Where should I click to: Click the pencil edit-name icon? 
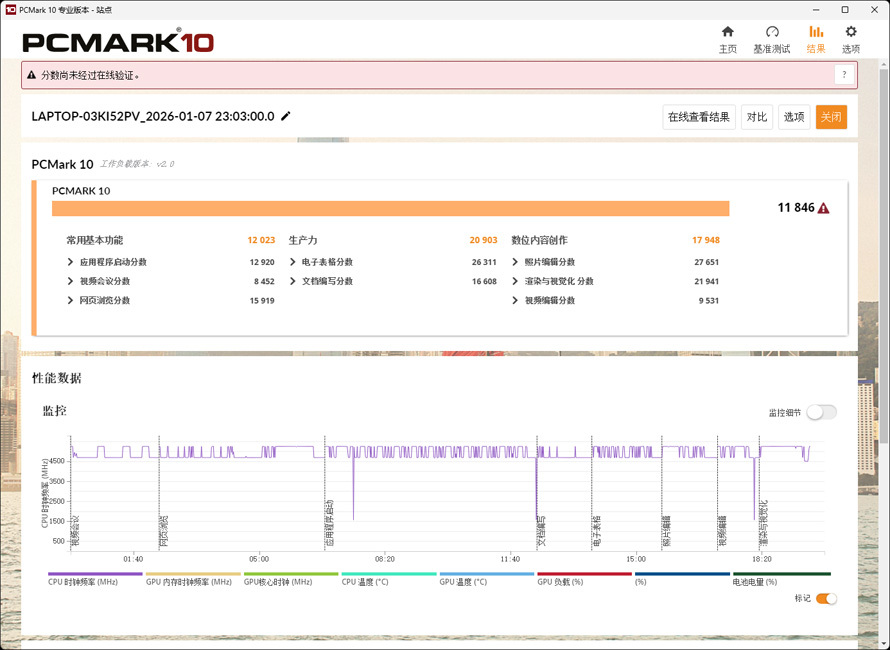[286, 116]
